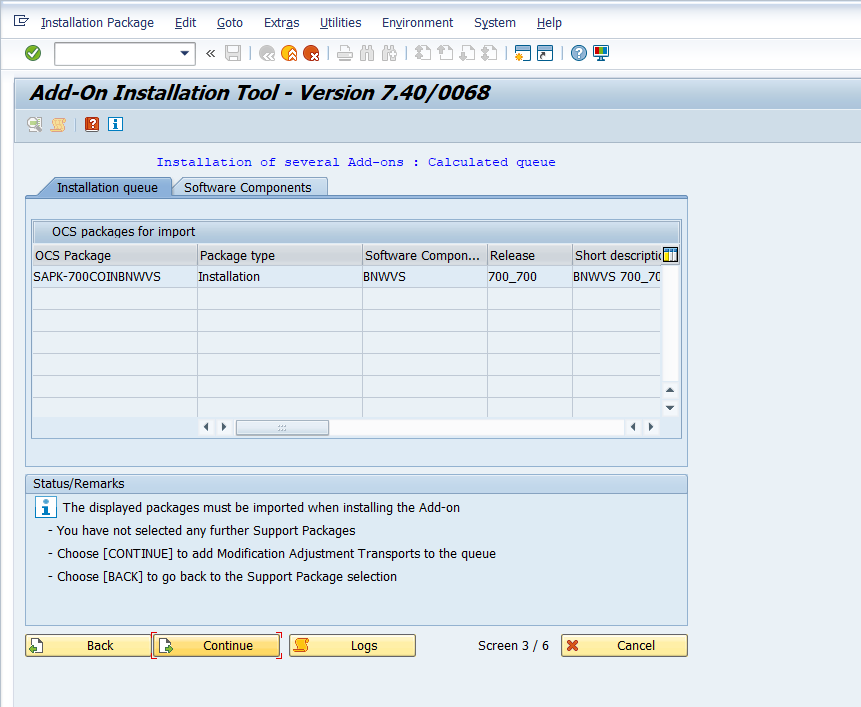Open the table settings icon in grid corner
This screenshot has width=861, height=707.
[670, 255]
